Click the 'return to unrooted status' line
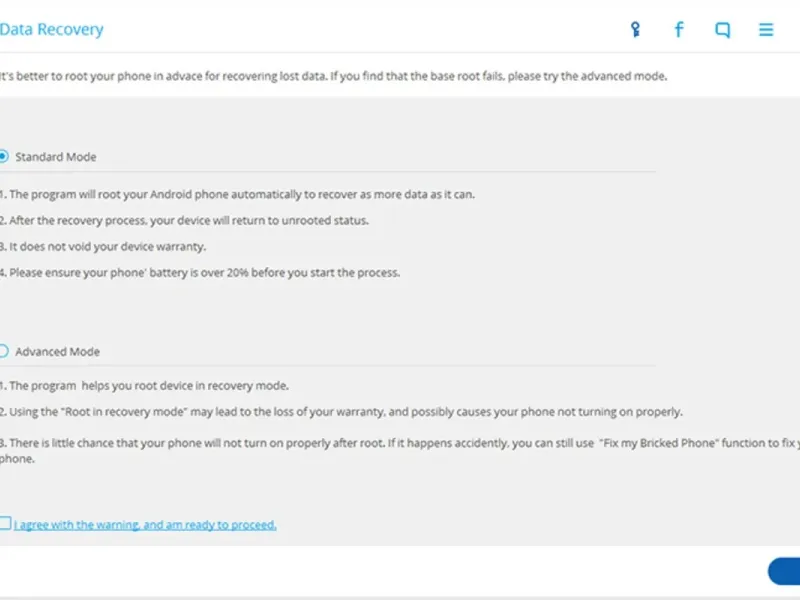Screen dimensions: 800x600 coord(185,220)
